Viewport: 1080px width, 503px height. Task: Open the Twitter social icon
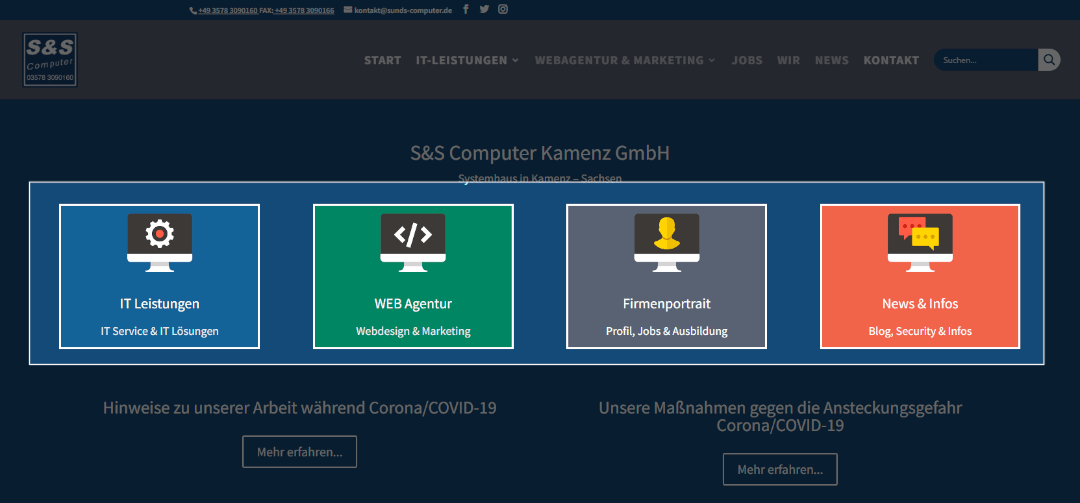[484, 10]
